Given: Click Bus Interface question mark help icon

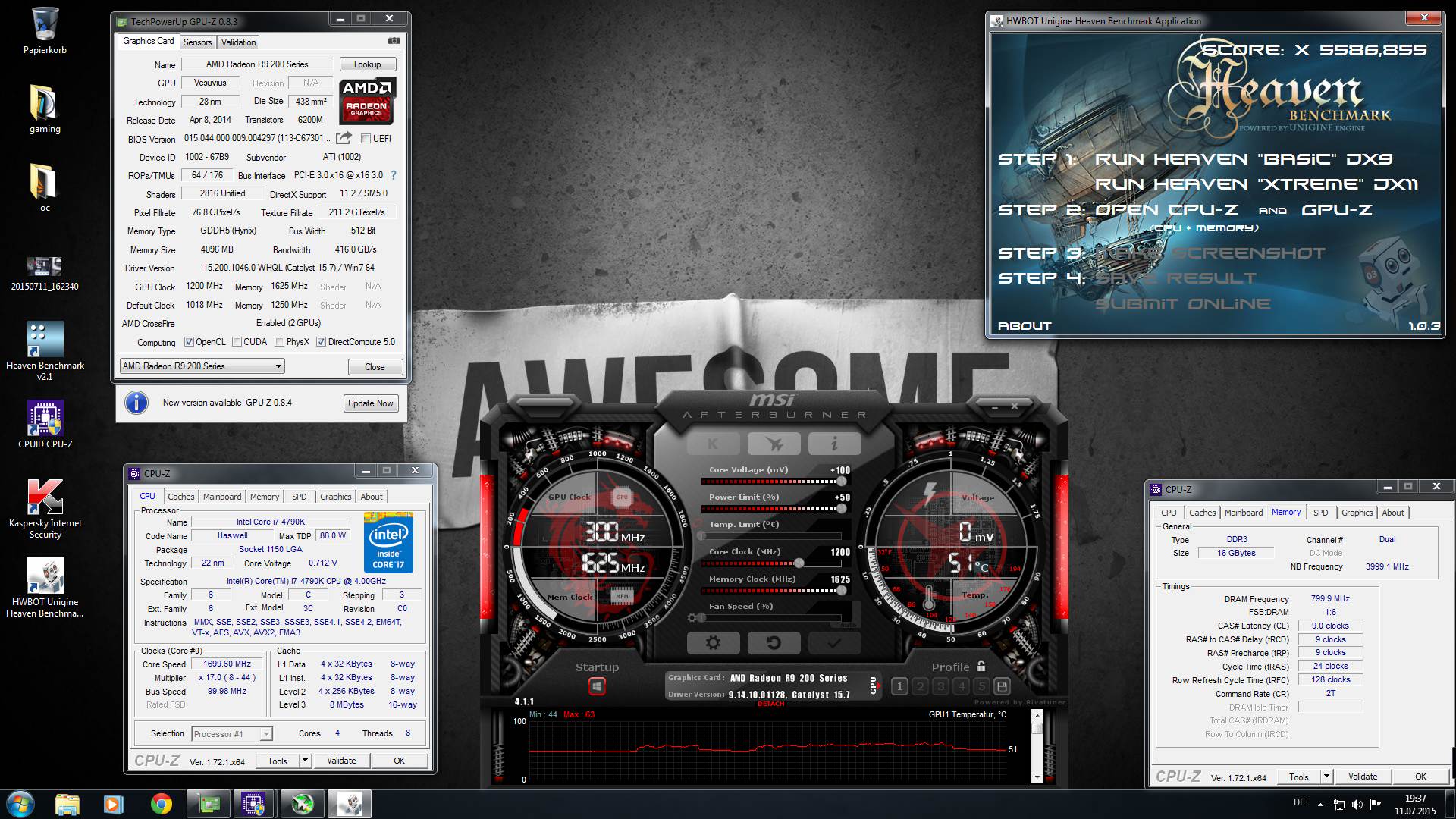Looking at the screenshot, I should pyautogui.click(x=393, y=175).
